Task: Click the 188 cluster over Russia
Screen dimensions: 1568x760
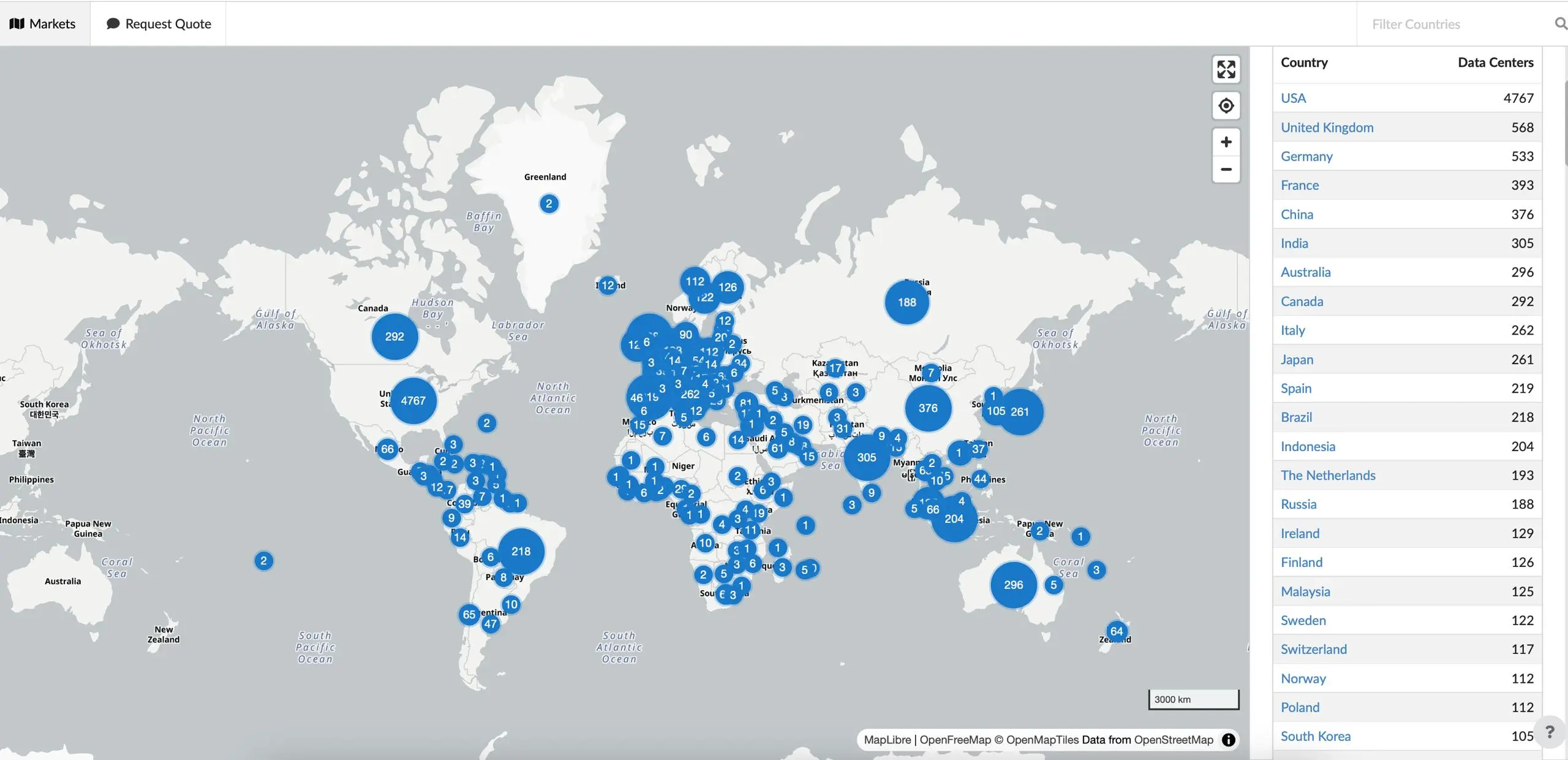Action: 907,302
